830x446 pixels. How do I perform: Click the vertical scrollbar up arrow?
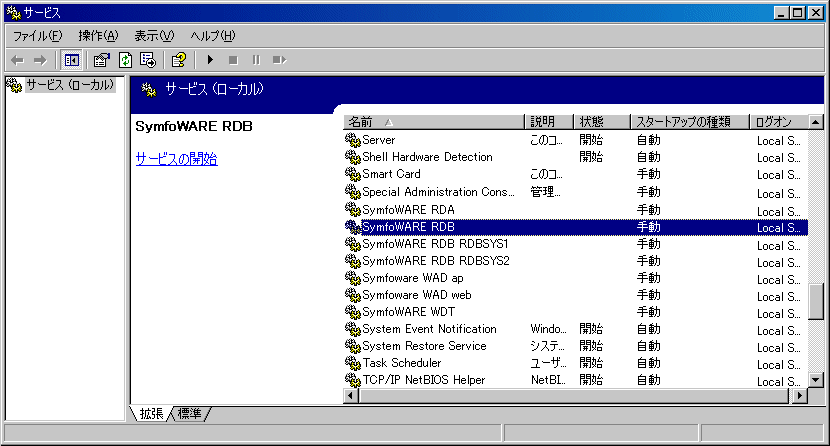(x=816, y=122)
